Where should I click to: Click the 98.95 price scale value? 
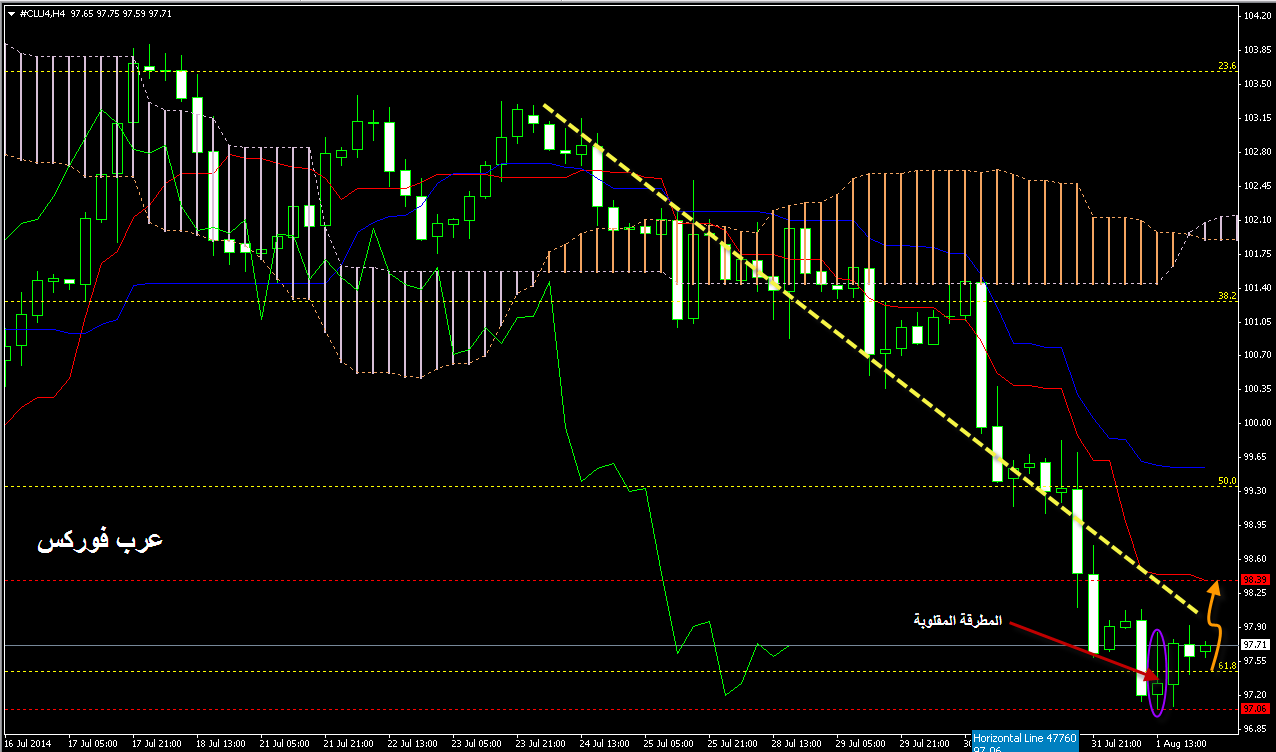[1255, 524]
